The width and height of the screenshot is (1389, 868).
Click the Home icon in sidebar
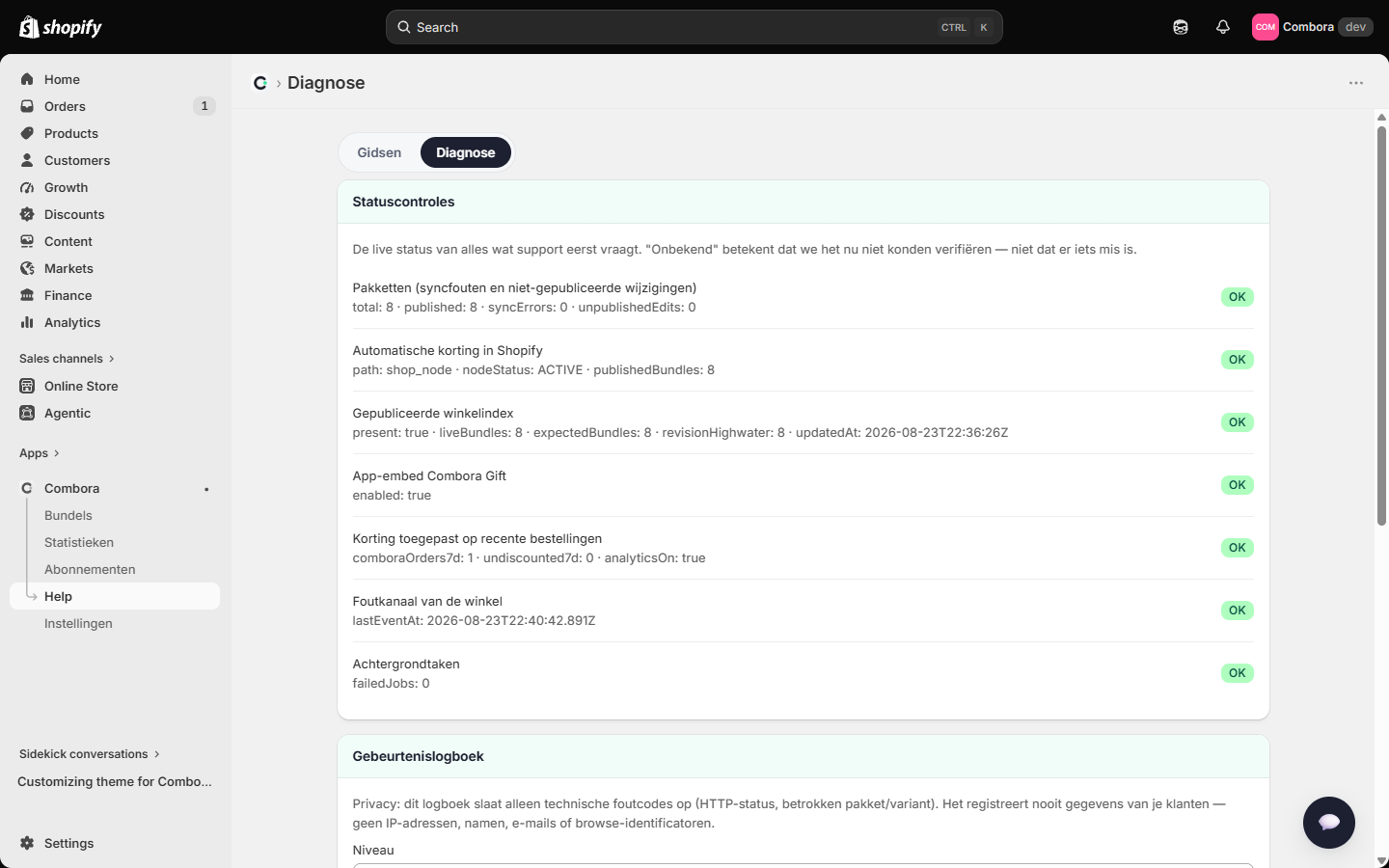(x=27, y=79)
